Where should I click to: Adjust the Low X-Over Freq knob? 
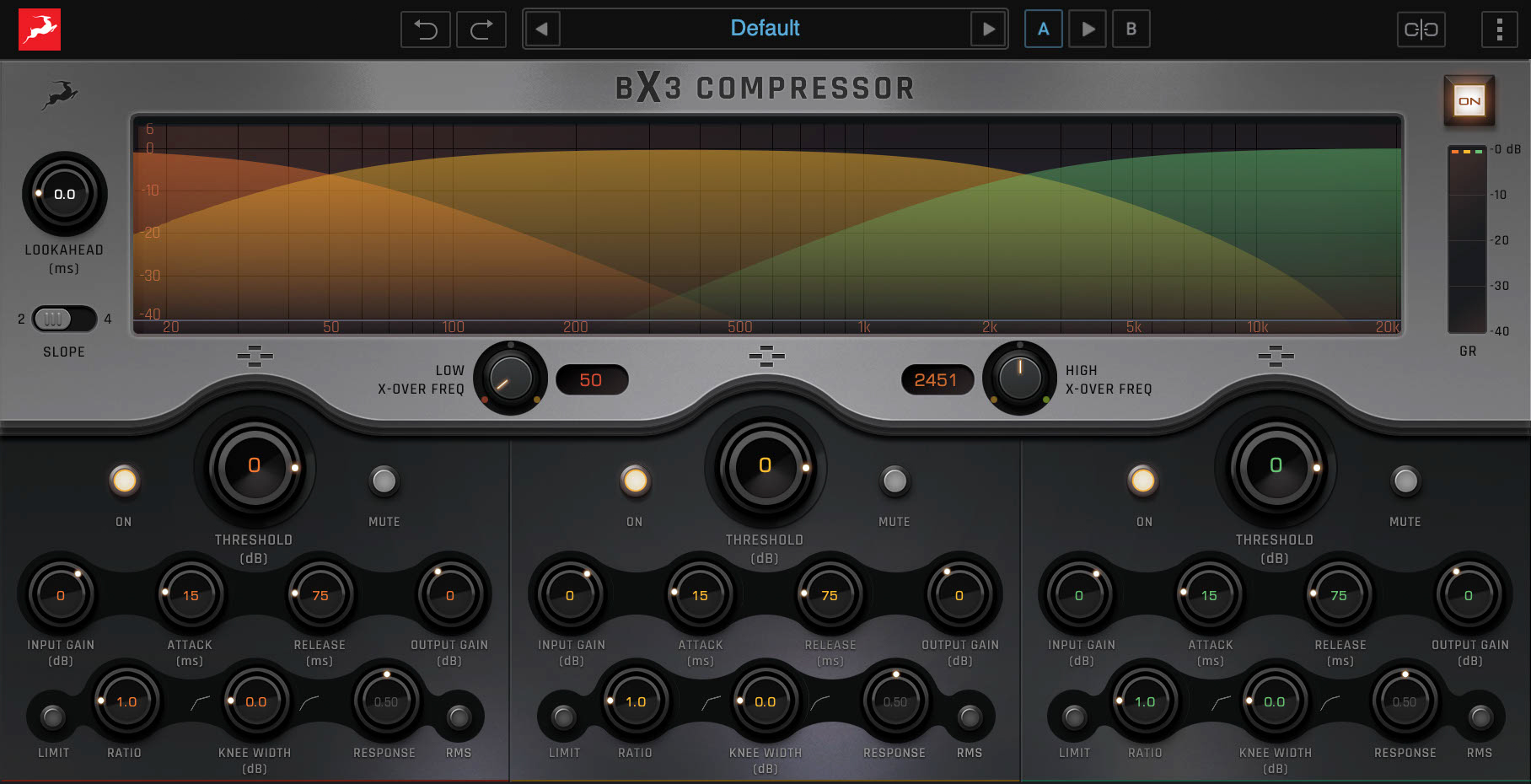pos(510,378)
